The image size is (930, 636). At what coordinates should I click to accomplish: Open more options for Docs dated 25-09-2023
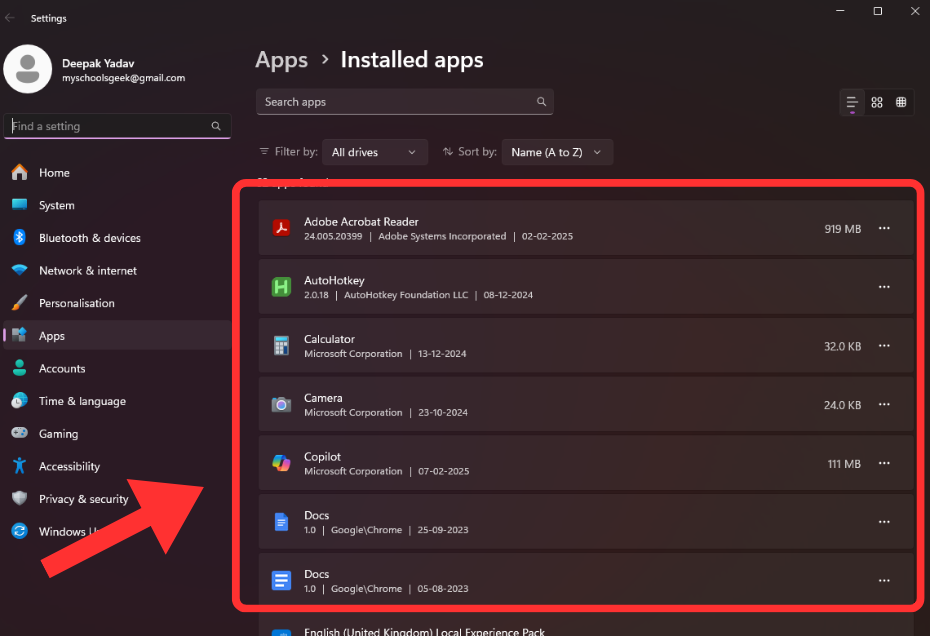[x=884, y=522]
